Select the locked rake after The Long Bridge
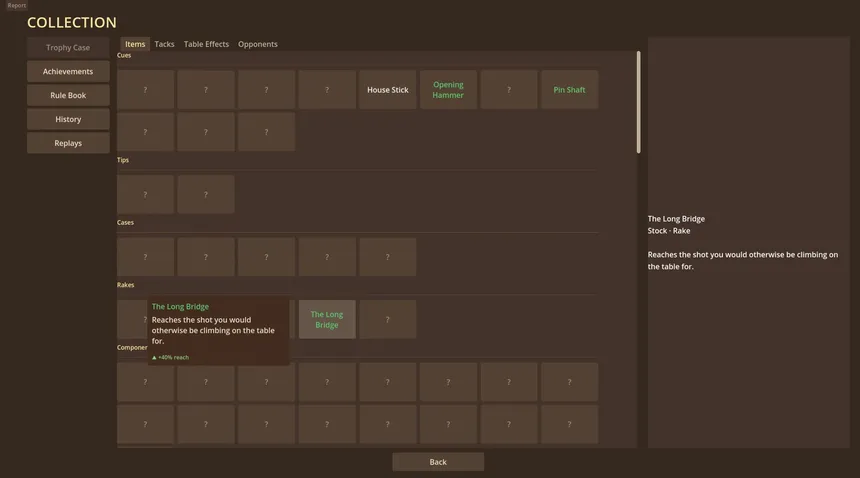This screenshot has height=478, width=860. tap(388, 319)
